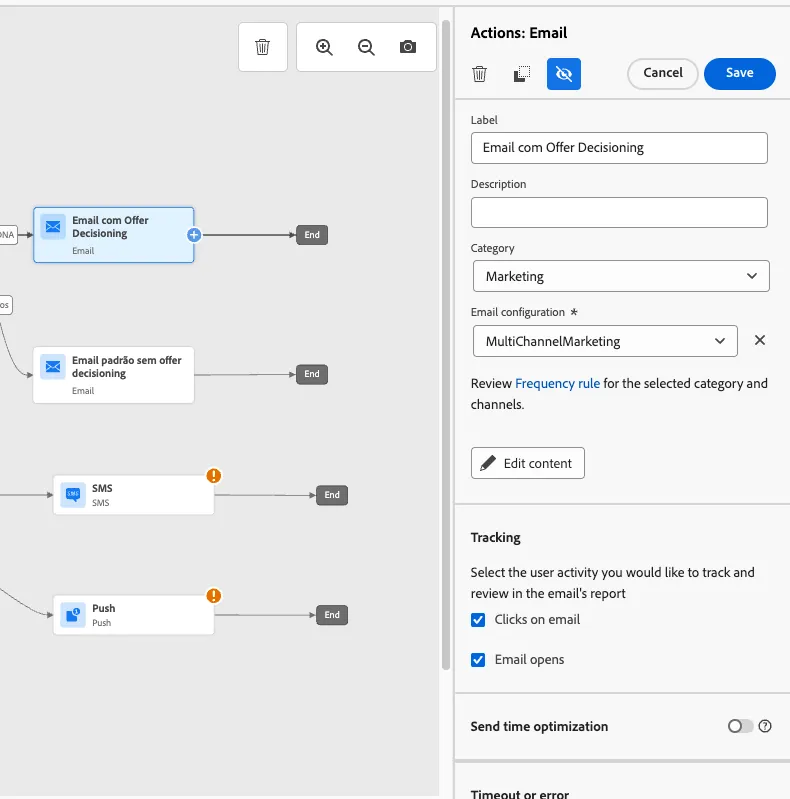The height and width of the screenshot is (799, 790).
Task: Click End node after Push activity
Action: coord(332,615)
